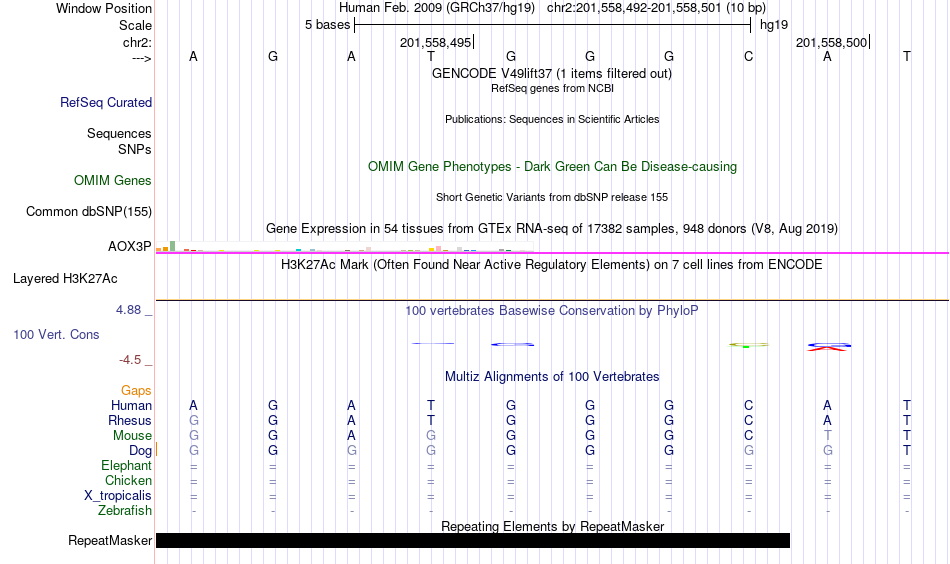This screenshot has width=950, height=564.
Task: Click the red and blue PhyloP conservation mark
Action: pos(829,347)
